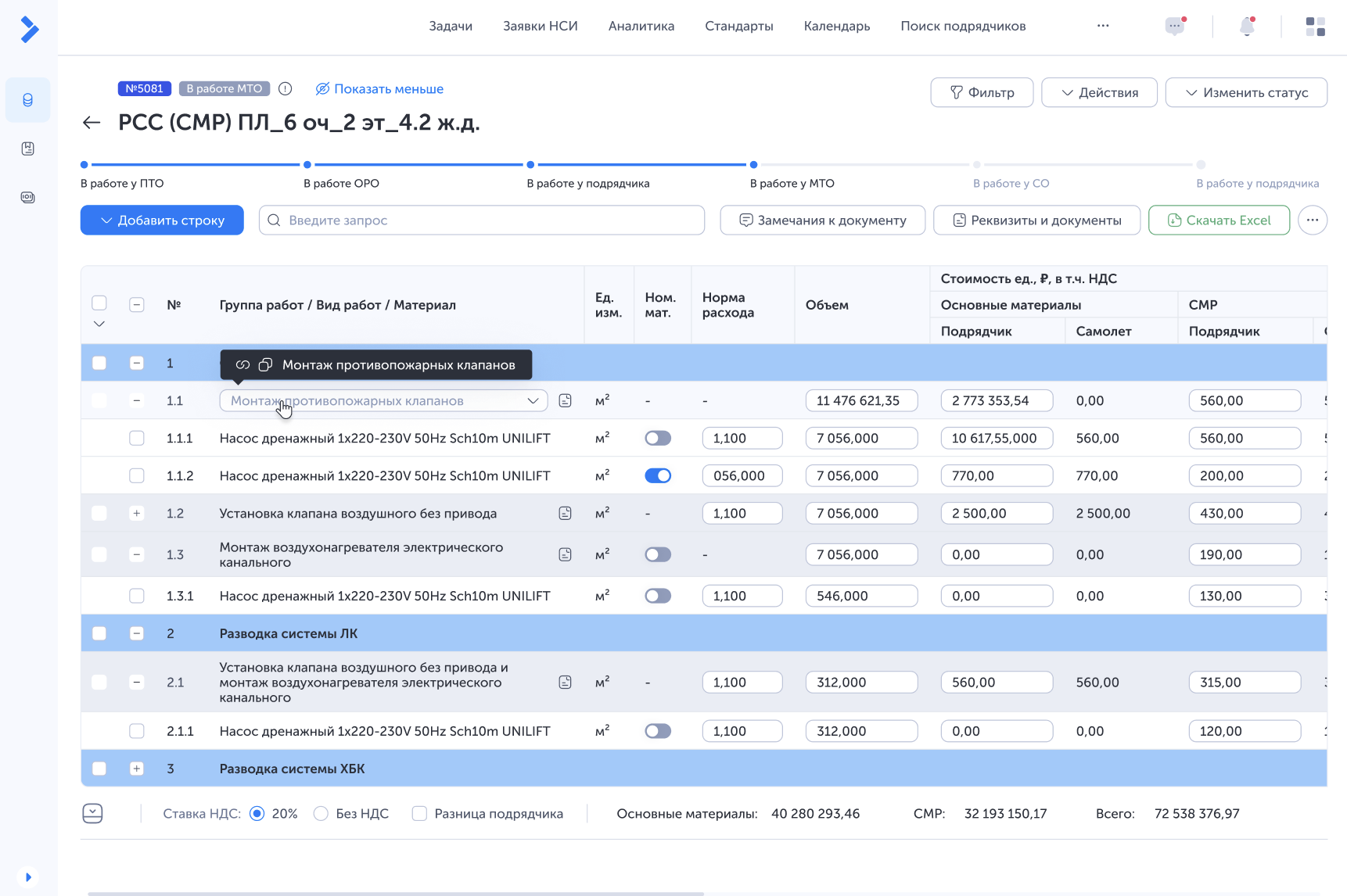Viewport: 1347px width, 896px height.
Task: Click the Введите запрос search field
Action: (x=481, y=220)
